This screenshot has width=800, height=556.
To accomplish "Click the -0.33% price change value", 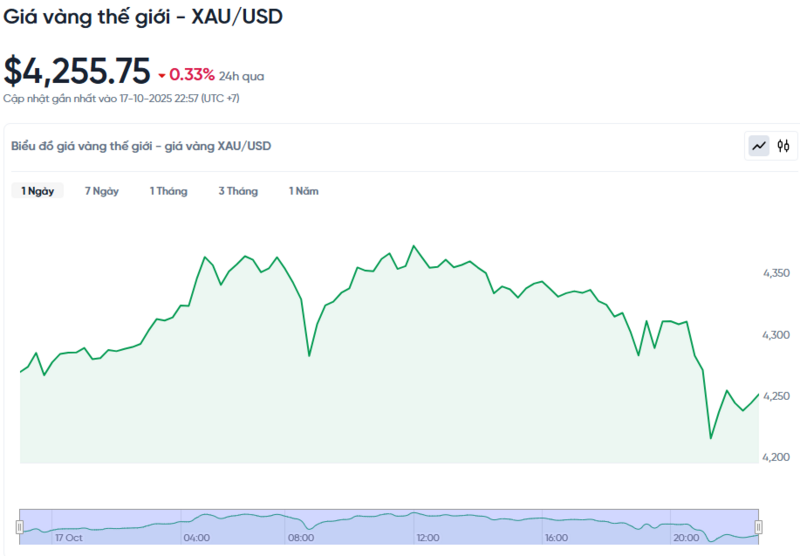I will tap(191, 74).
